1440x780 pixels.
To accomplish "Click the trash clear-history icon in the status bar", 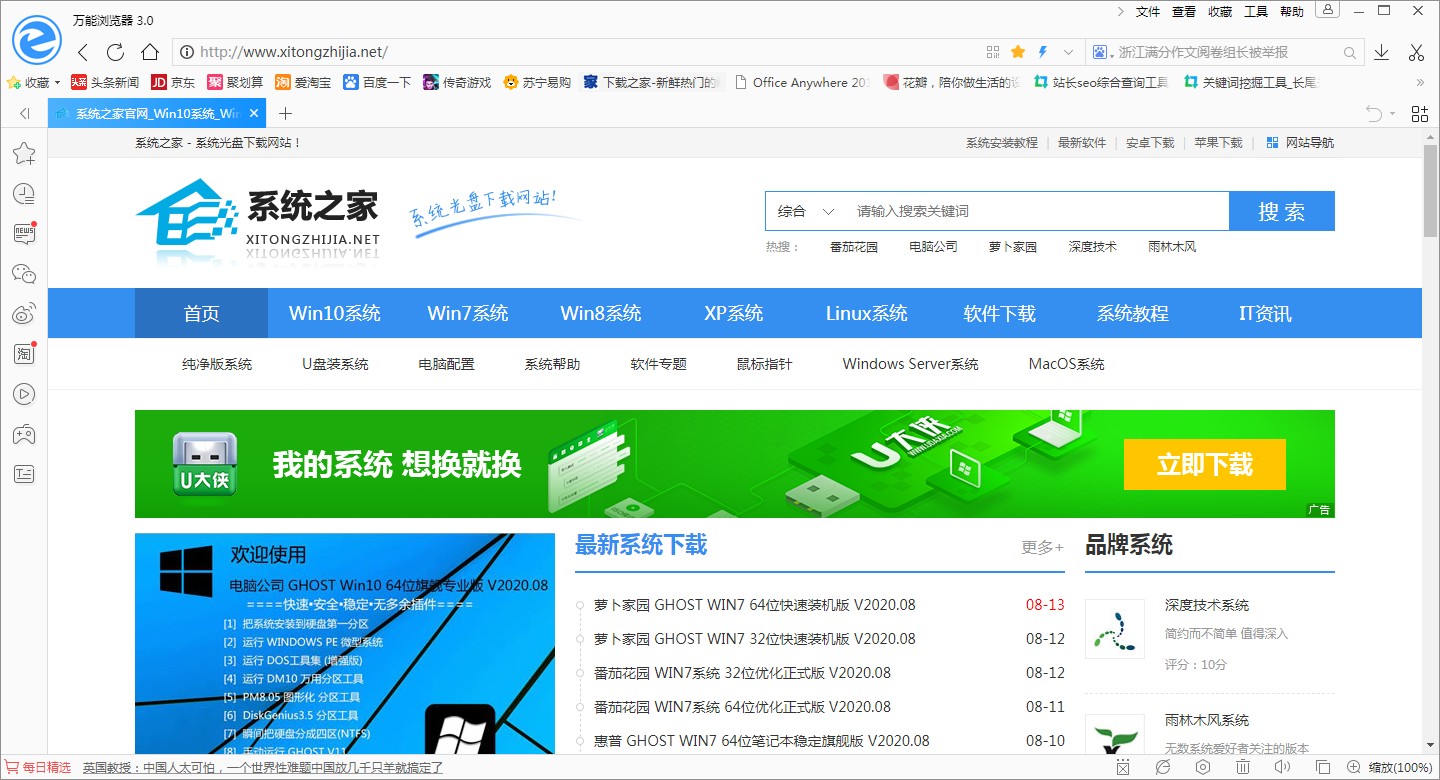I will (x=1243, y=766).
